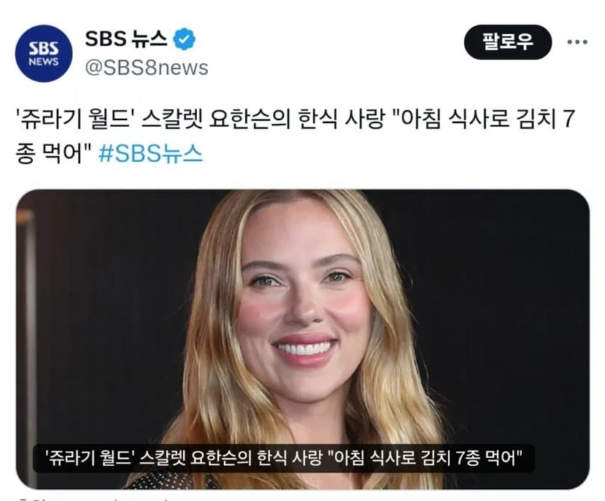Click the '종 먹어"' text before the hashtag
605x501 pixels.
tap(53, 154)
